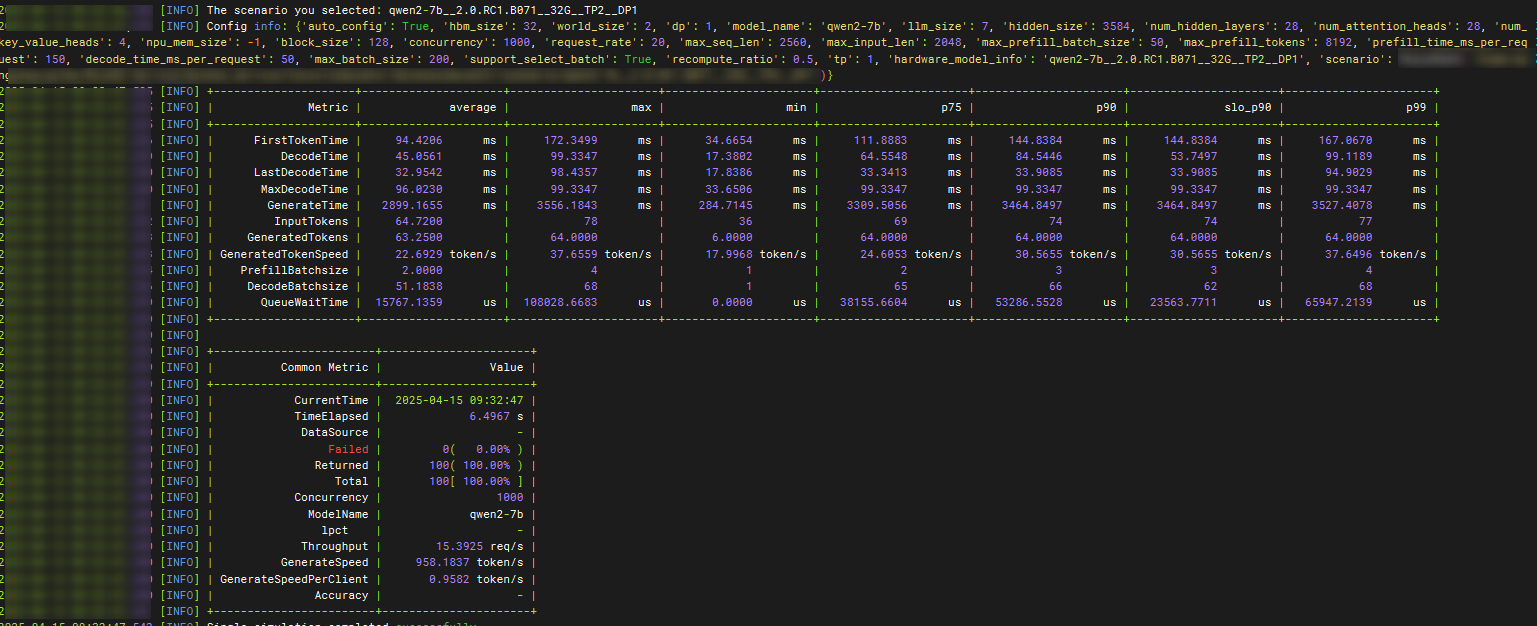
Task: Select DecodeTime average value 45.0561
Action: (419, 156)
